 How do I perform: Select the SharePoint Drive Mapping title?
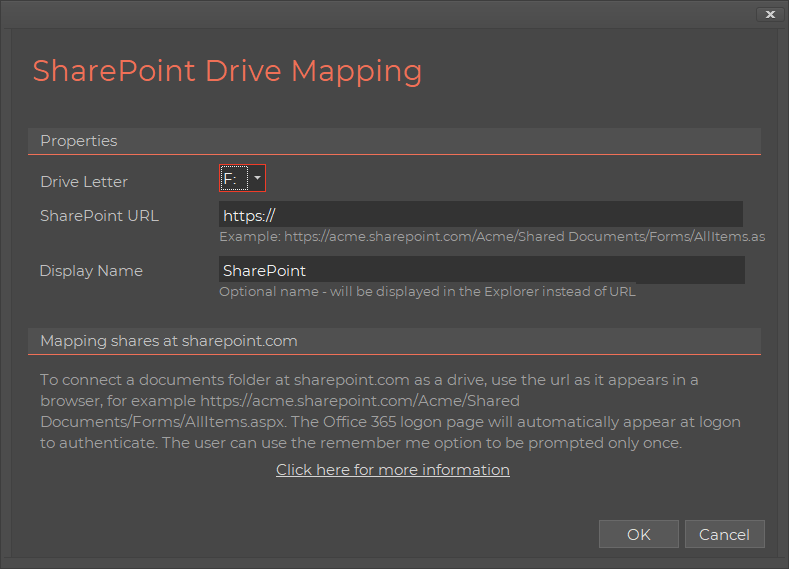pos(227,71)
